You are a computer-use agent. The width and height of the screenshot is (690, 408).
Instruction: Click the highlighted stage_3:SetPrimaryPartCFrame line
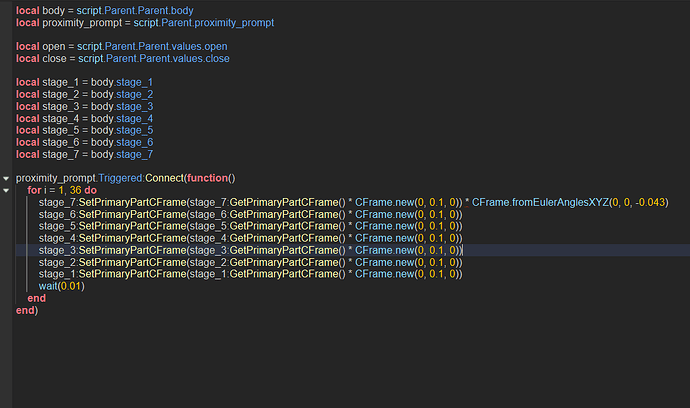[x=250, y=250]
